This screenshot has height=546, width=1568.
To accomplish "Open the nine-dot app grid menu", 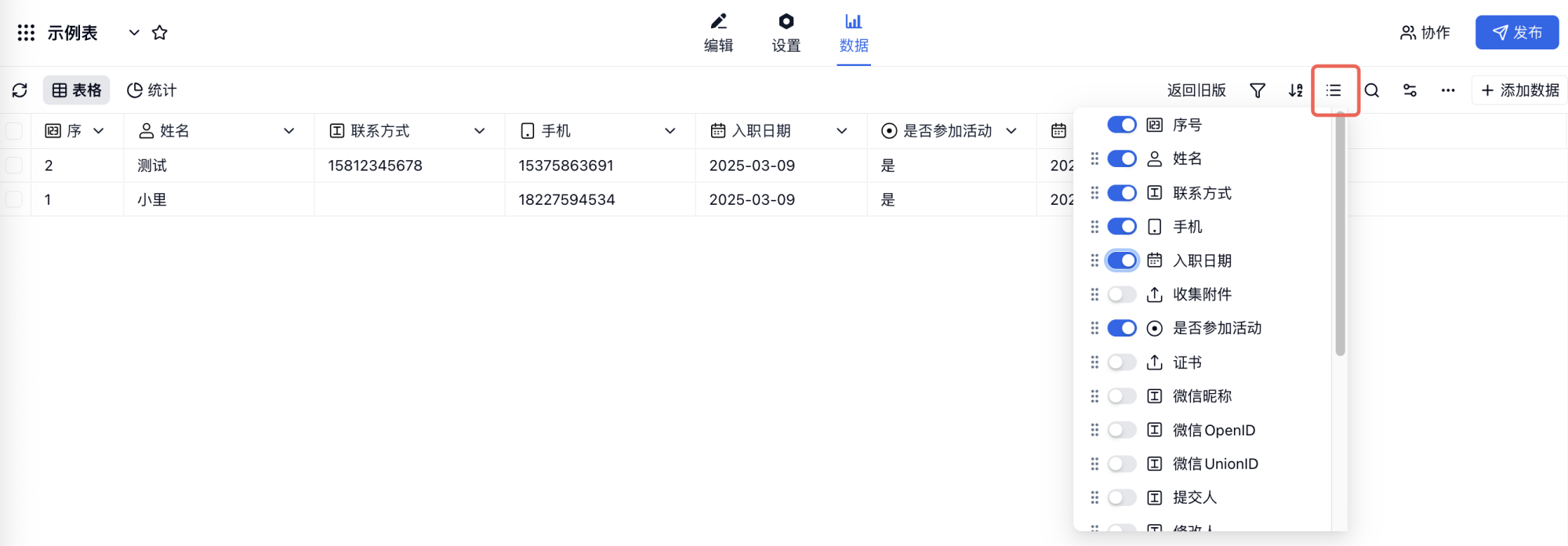I will (26, 33).
